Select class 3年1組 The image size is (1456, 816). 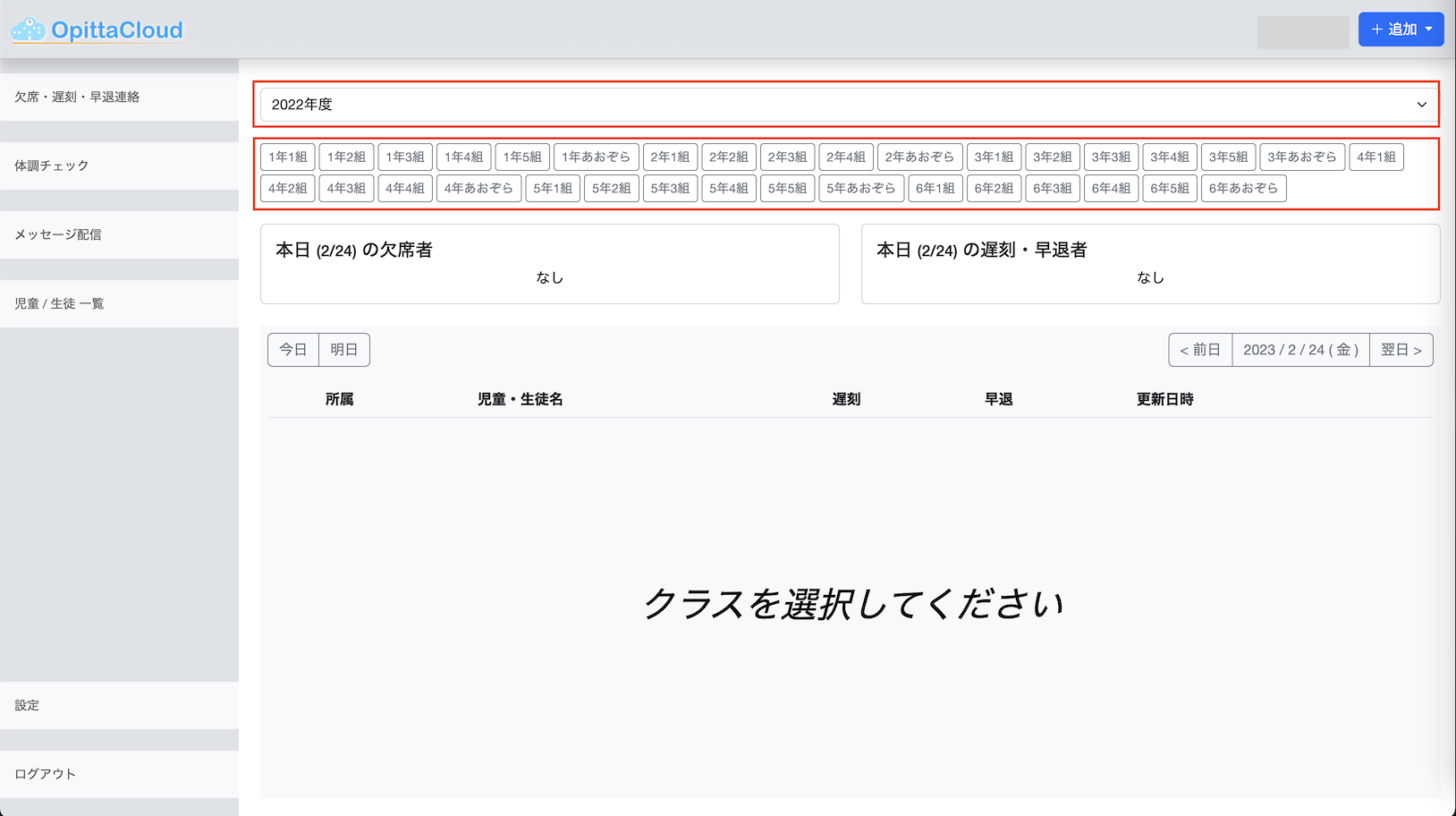pos(994,157)
